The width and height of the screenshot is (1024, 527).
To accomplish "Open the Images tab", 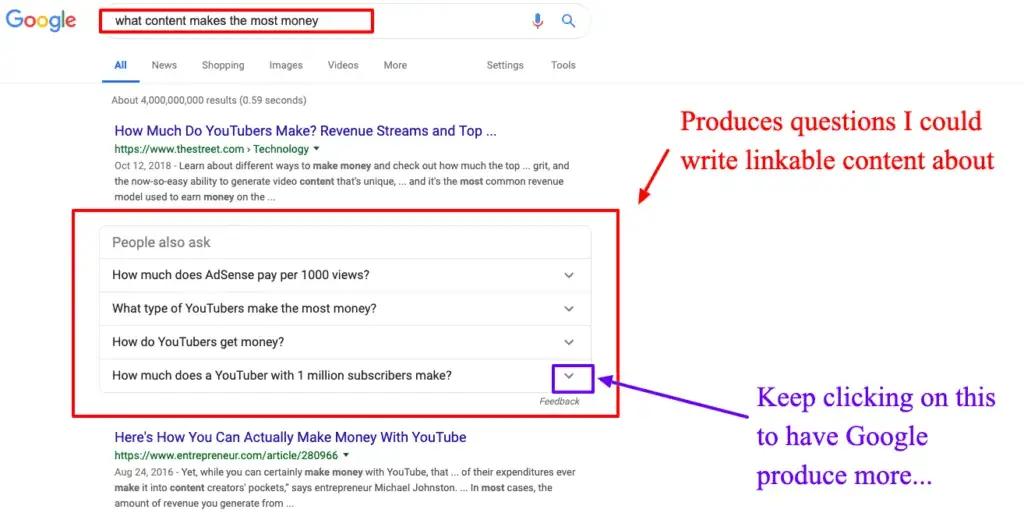I will click(x=286, y=65).
